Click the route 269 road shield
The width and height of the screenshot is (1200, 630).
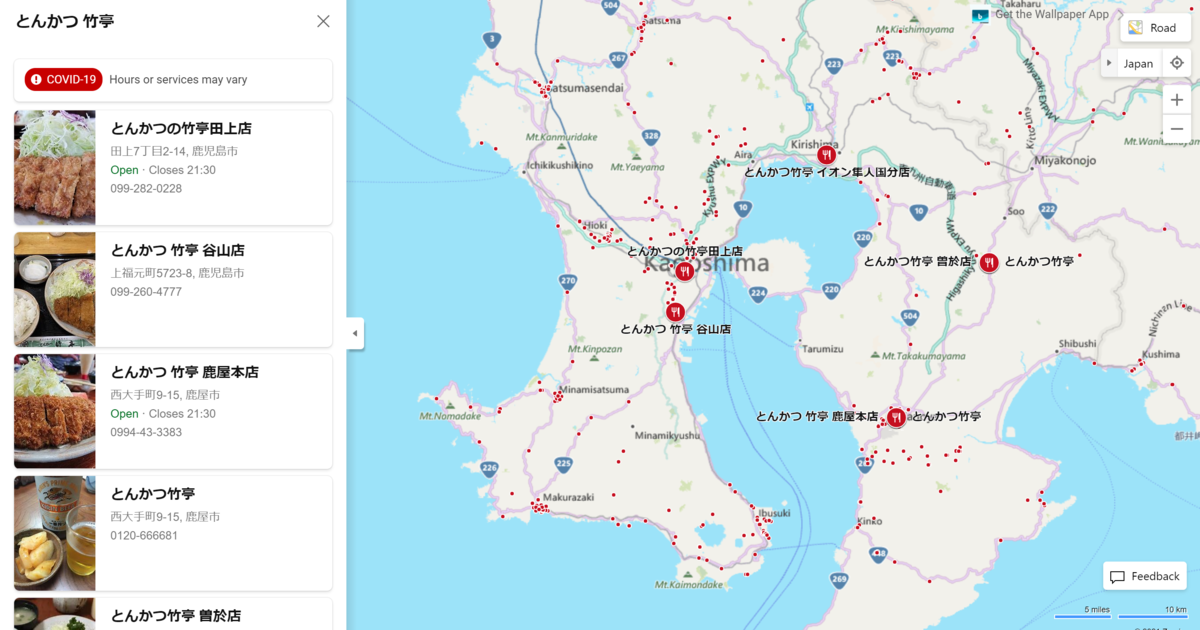point(839,579)
